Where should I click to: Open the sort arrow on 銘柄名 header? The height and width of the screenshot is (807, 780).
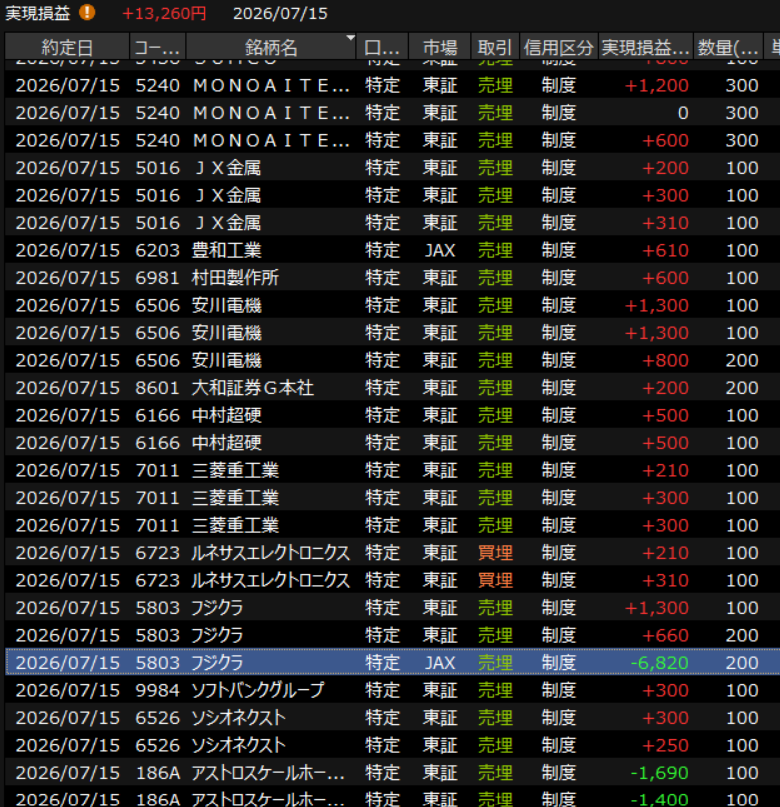[x=350, y=38]
